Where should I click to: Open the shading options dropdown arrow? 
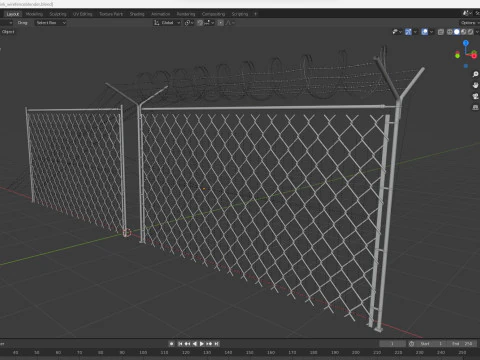[477, 32]
